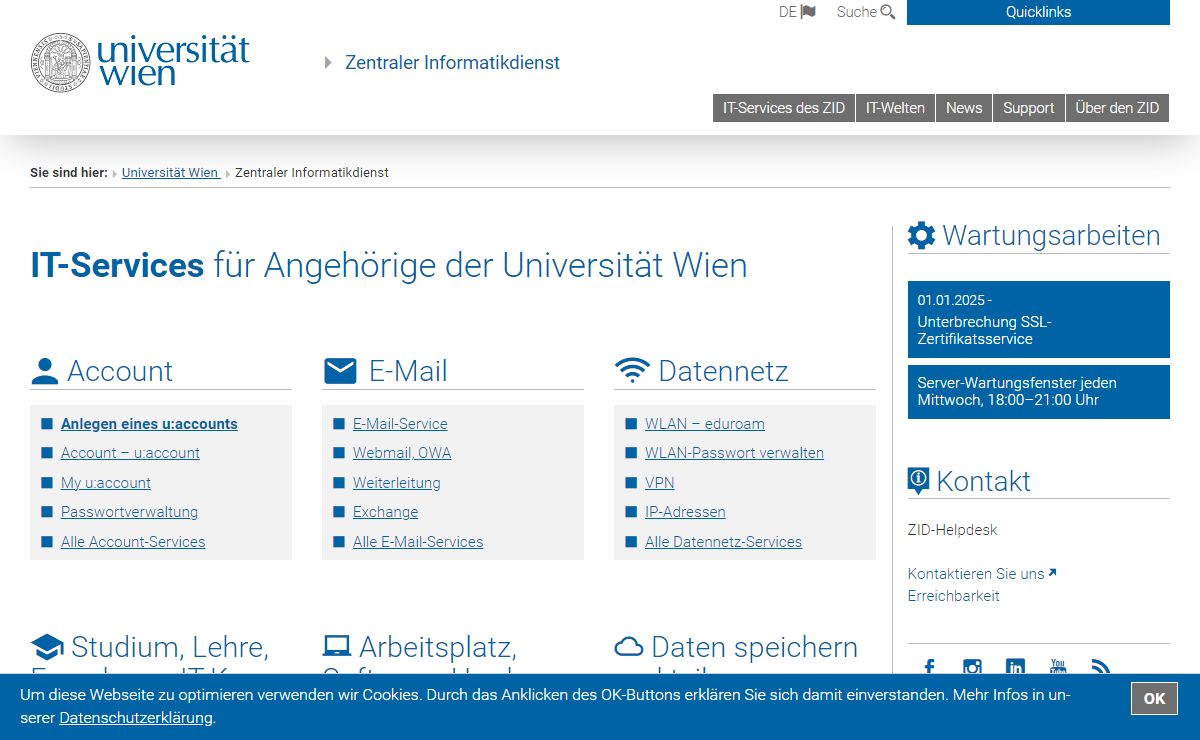Open Exchange link
1200x740 pixels.
click(385, 512)
